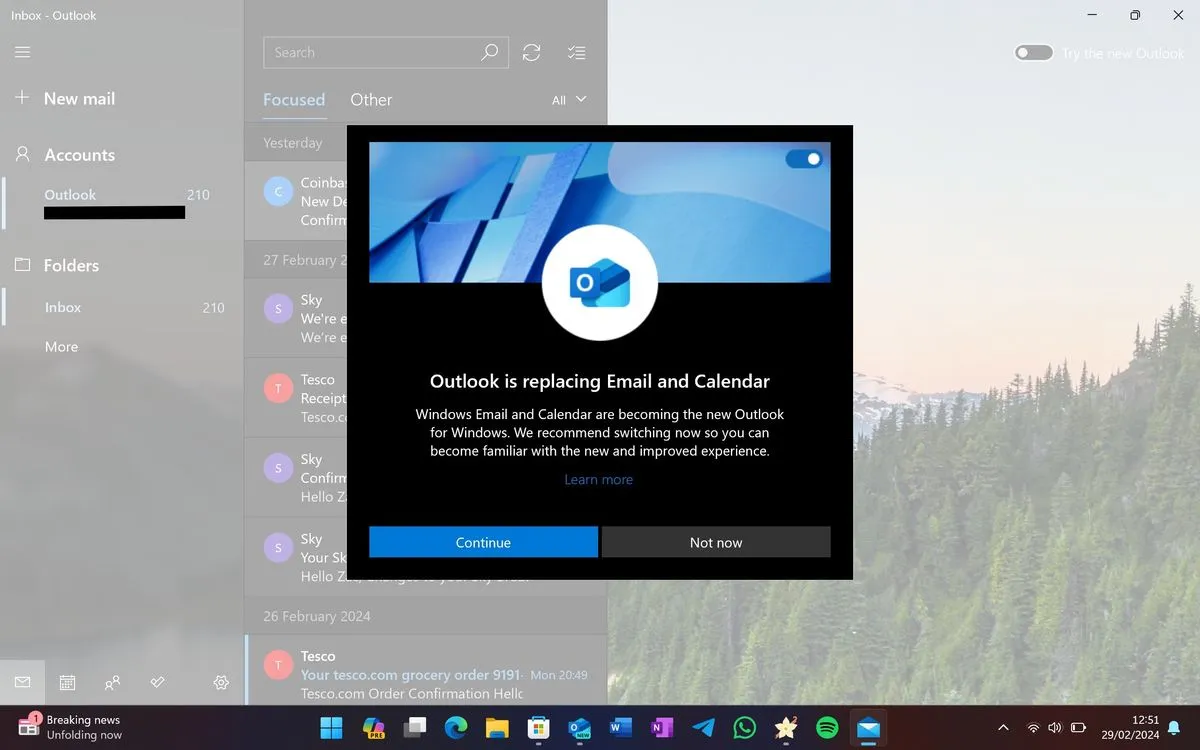Image resolution: width=1200 pixels, height=750 pixels.
Task: Open Calendar from the bottom navigation bar
Action: pyautogui.click(x=67, y=682)
